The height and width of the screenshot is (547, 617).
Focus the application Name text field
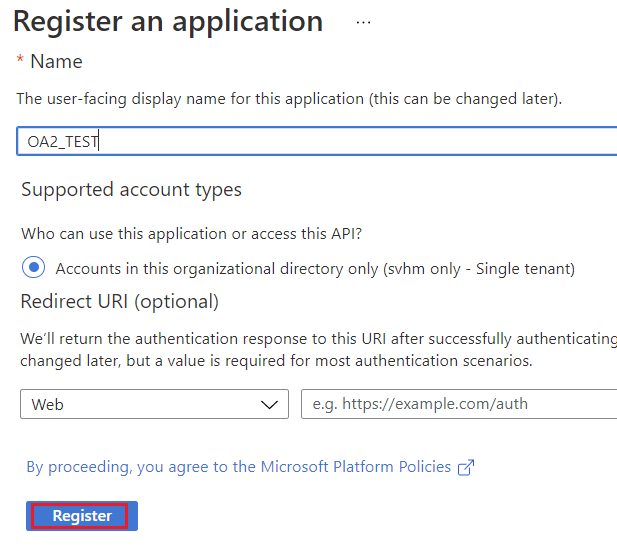coord(350,141)
